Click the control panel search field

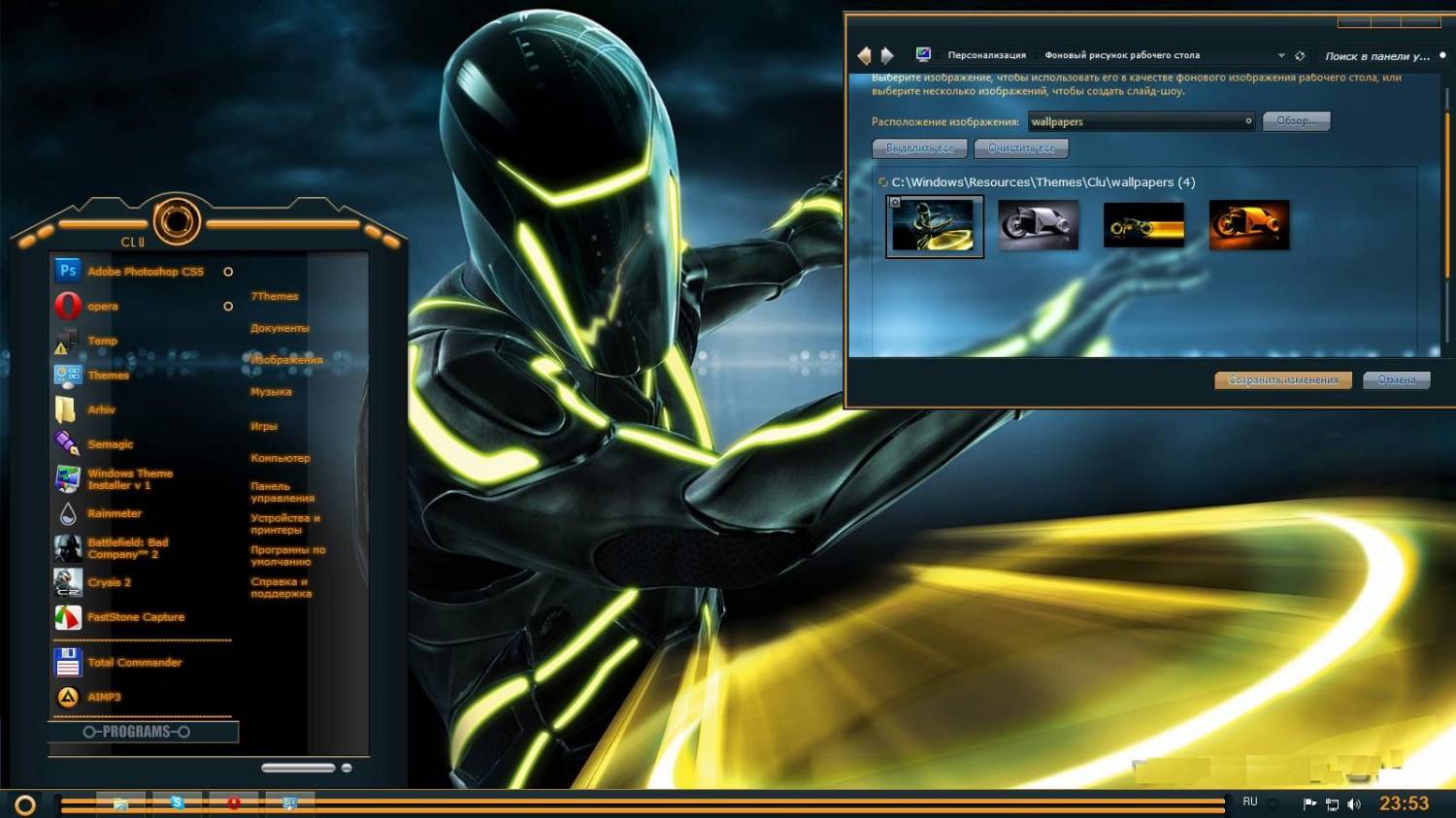[1376, 56]
